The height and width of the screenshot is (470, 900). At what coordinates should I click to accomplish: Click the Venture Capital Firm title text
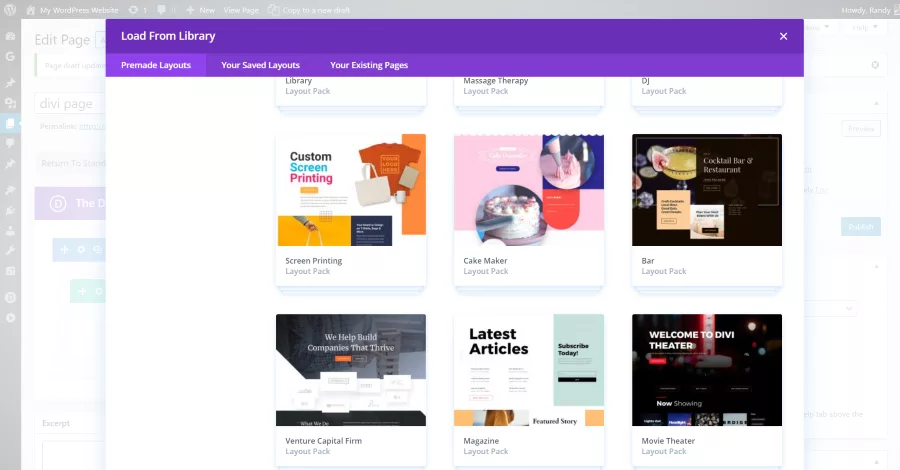coord(323,441)
